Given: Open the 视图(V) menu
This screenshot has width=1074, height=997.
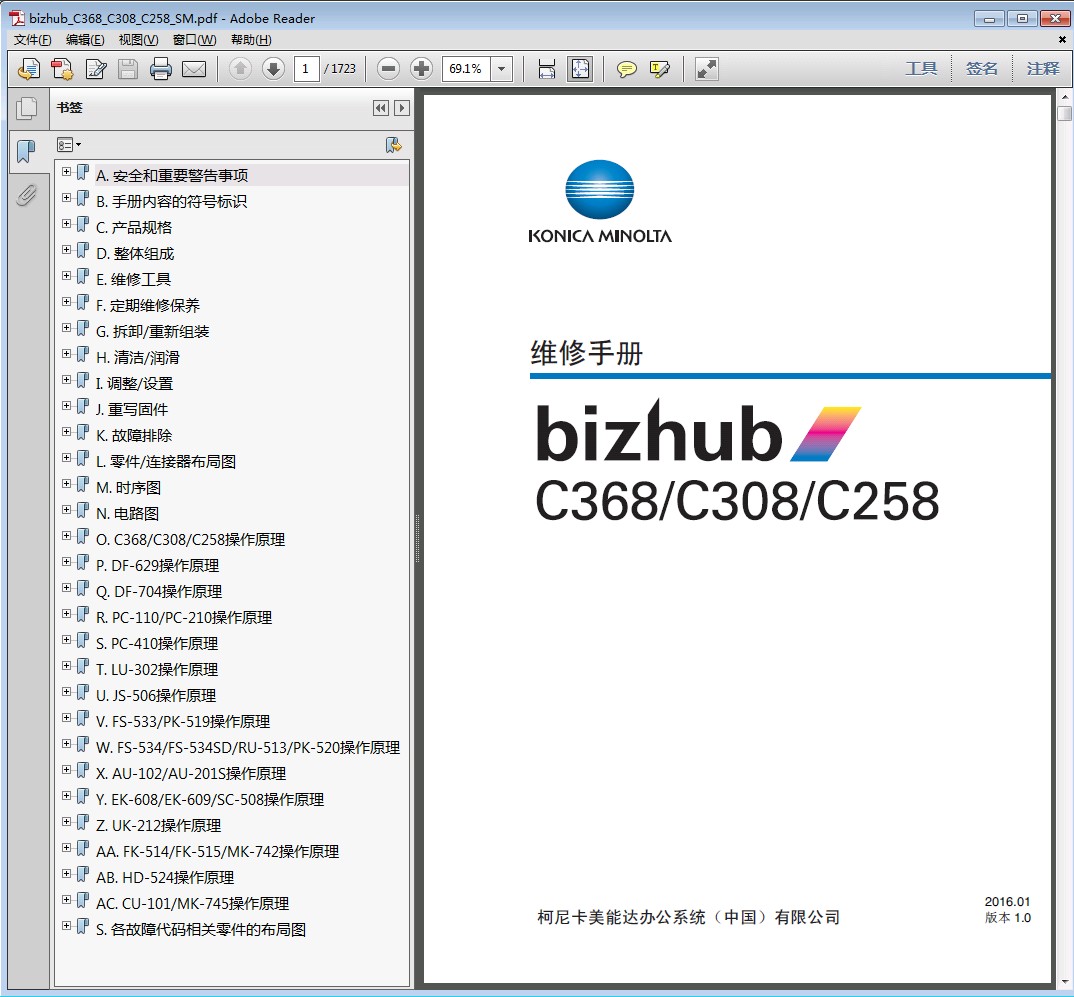Looking at the screenshot, I should (138, 40).
